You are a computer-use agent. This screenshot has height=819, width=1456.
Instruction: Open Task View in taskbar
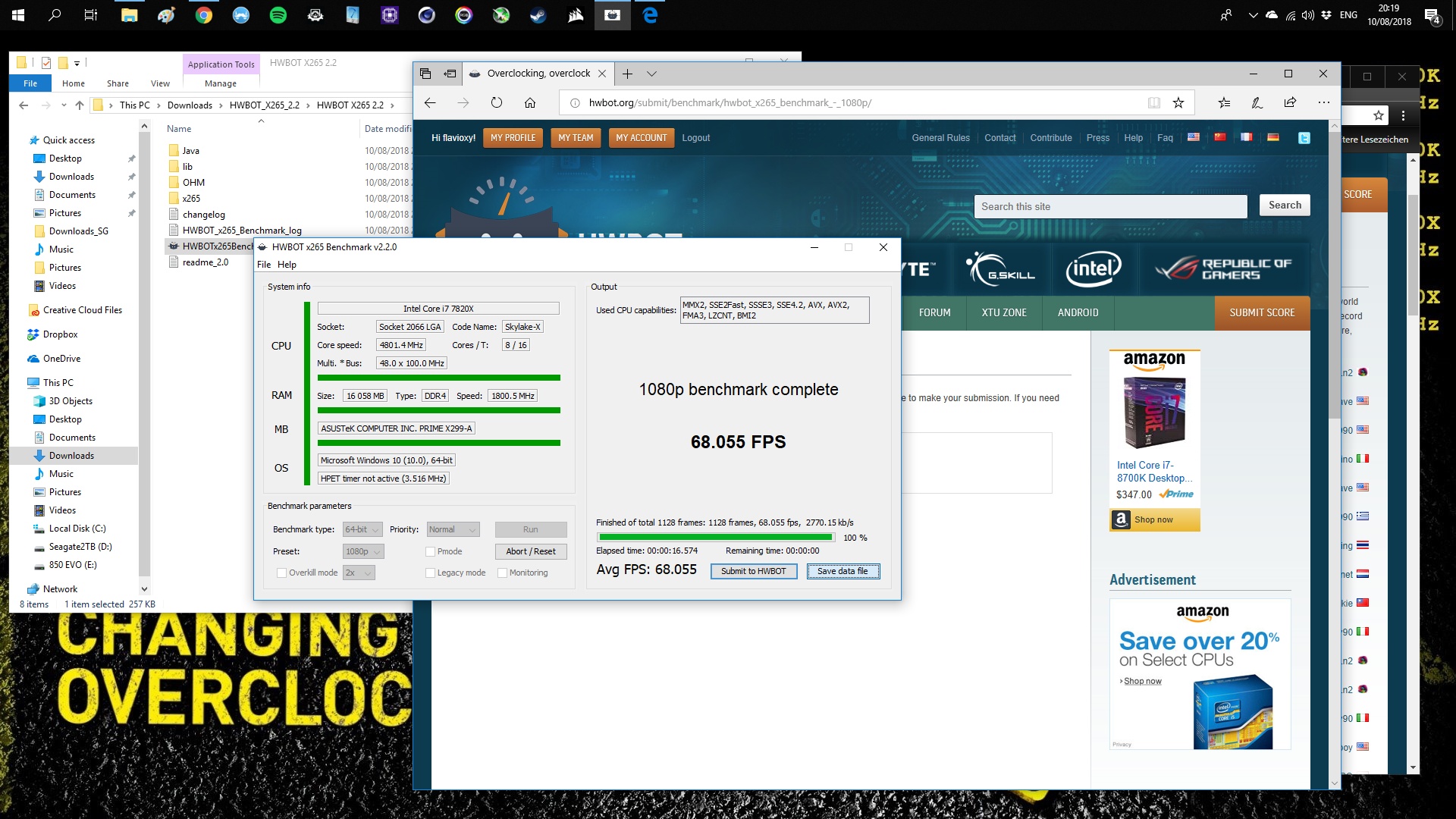[91, 15]
